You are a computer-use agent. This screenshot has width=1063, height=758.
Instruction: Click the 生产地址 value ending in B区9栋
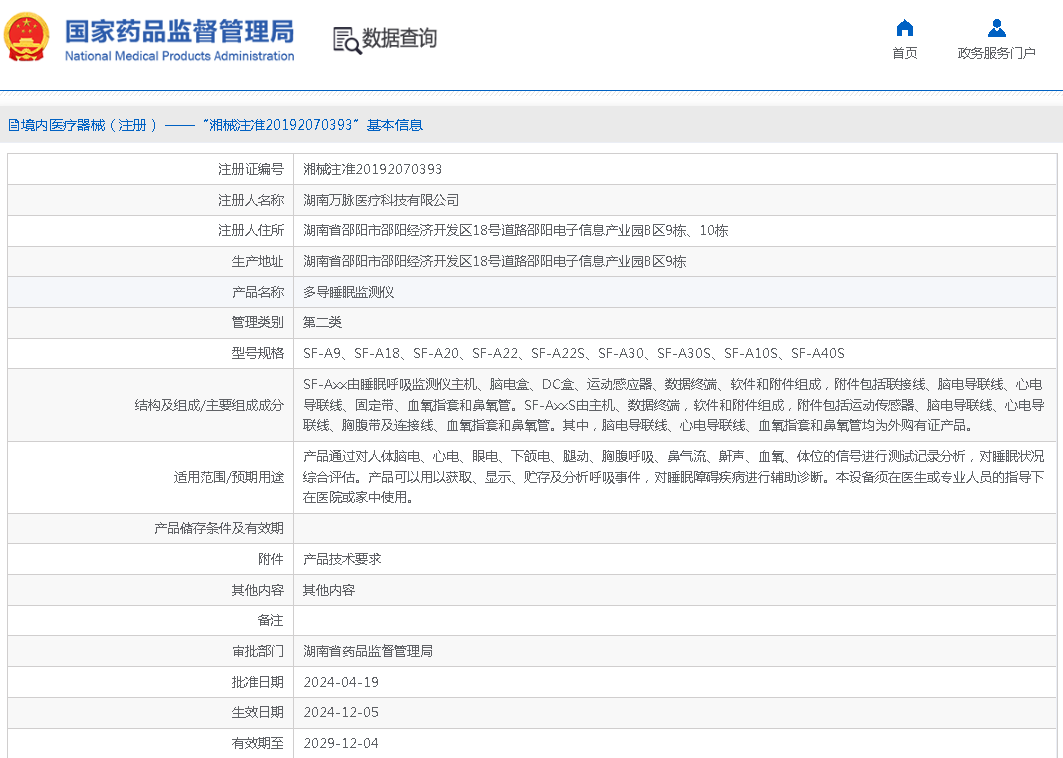[x=494, y=261]
